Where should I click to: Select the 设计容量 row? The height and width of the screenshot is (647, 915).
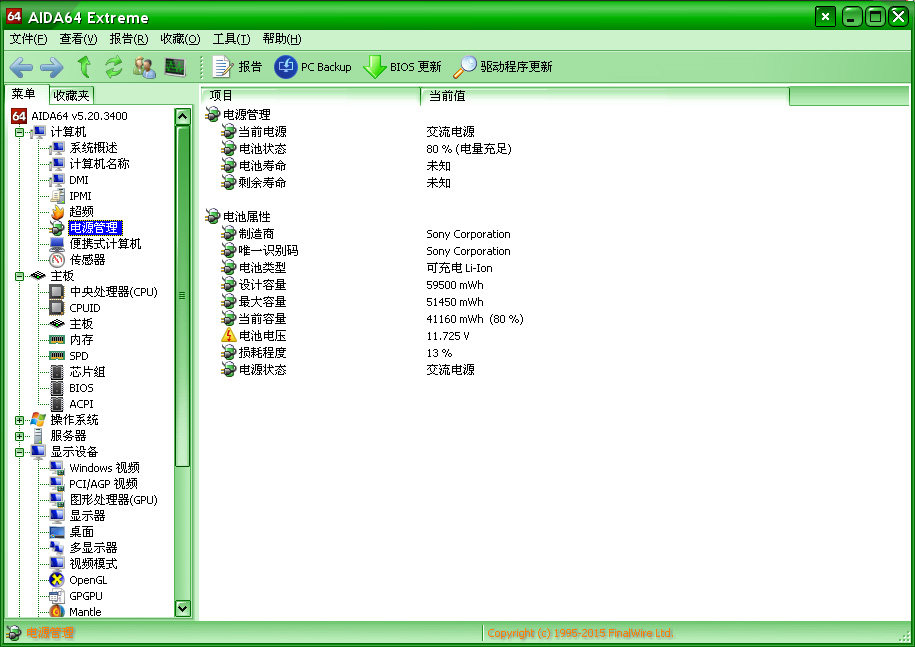[352, 285]
